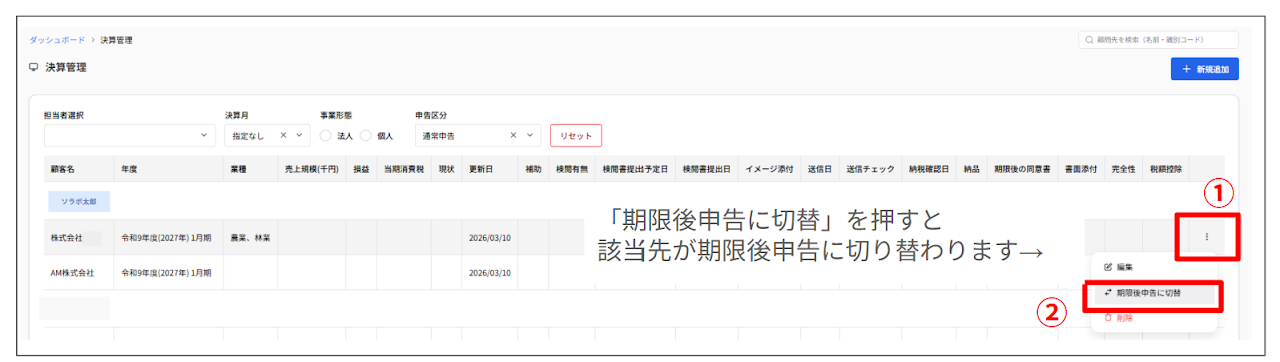Screen dimensions: 1280x362
Task: Click the 完全性 column header
Action: point(1124,169)
